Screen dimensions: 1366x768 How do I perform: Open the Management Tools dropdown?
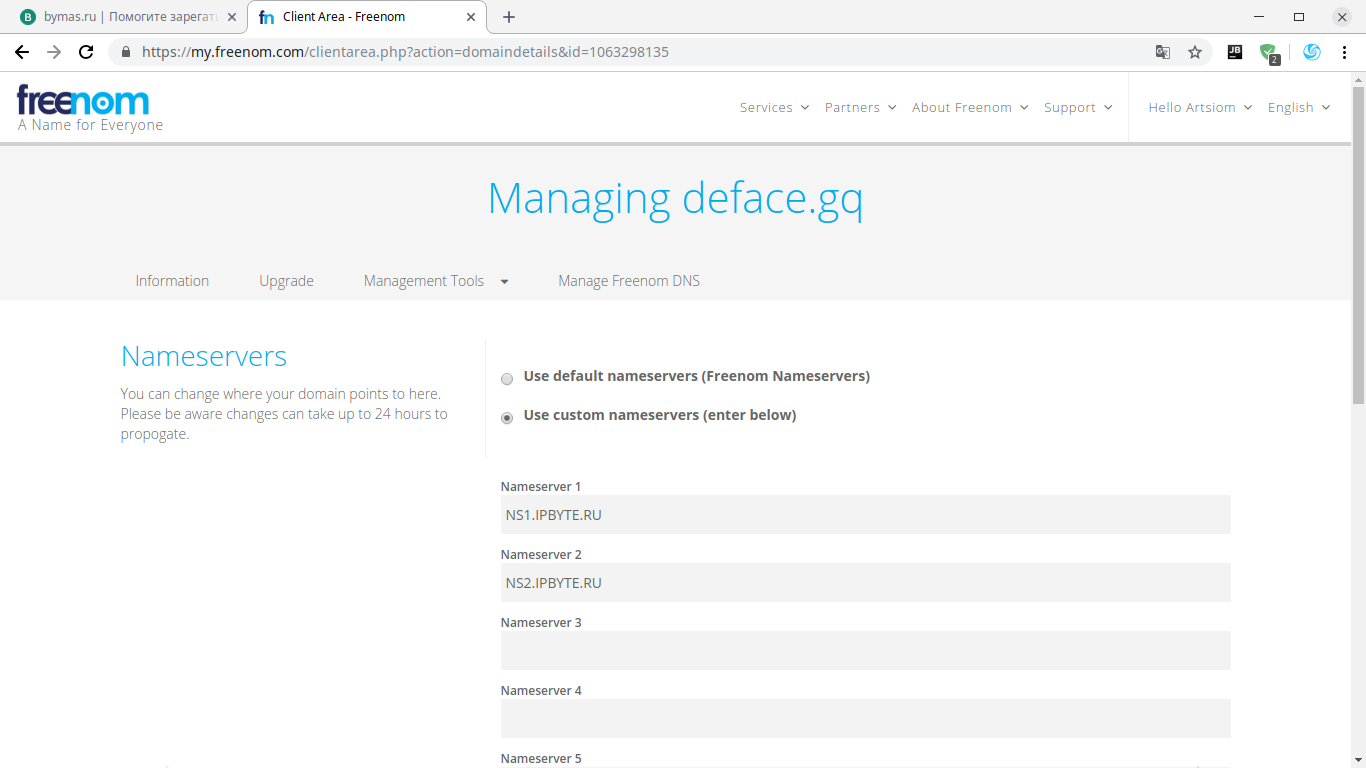[x=436, y=281]
